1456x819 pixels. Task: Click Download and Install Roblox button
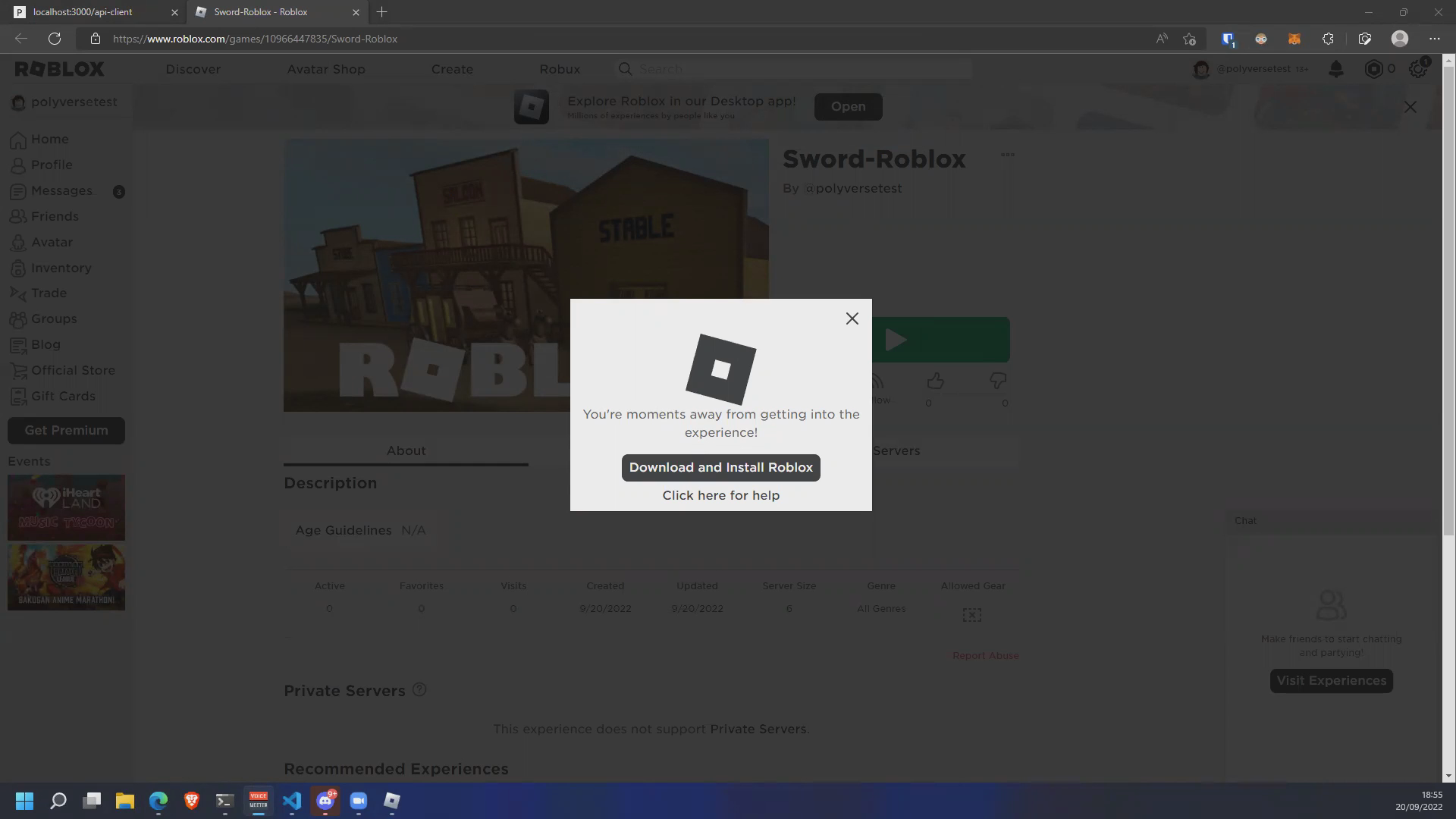point(720,467)
